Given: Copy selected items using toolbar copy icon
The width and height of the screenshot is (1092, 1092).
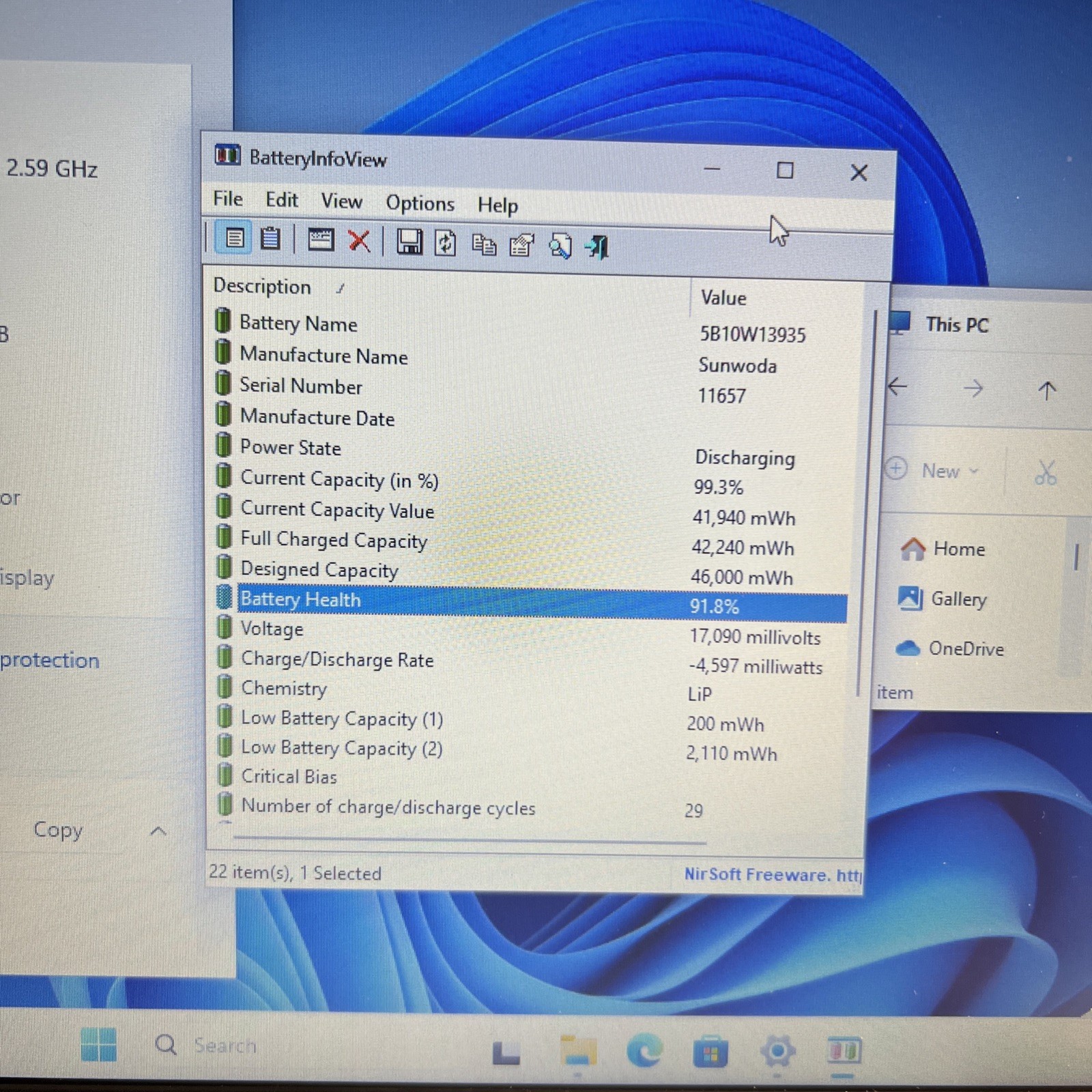Looking at the screenshot, I should (x=484, y=244).
